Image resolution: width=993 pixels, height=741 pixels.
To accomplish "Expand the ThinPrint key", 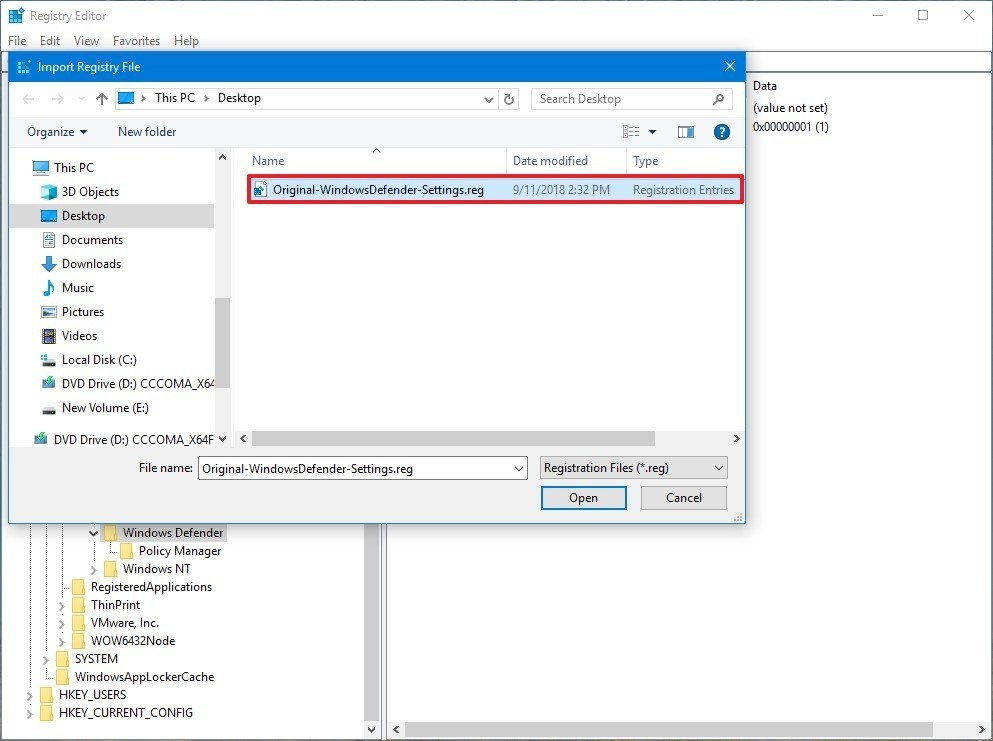I will 61,605.
